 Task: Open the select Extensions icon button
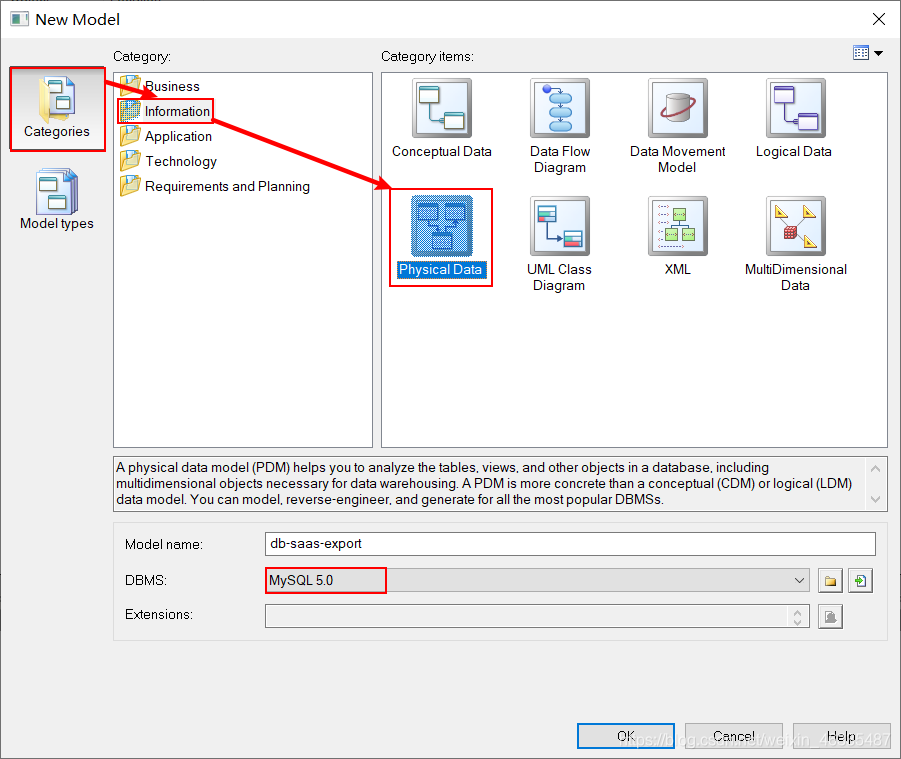click(830, 617)
